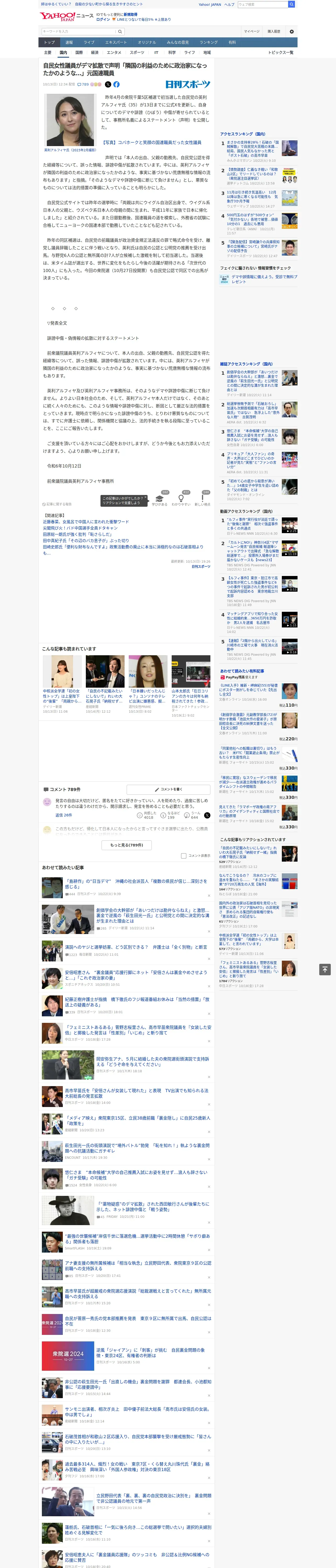This screenshot has width=336, height=1568.
Task: Click the みんなの意見 navigation tab
Action: [x=177, y=43]
